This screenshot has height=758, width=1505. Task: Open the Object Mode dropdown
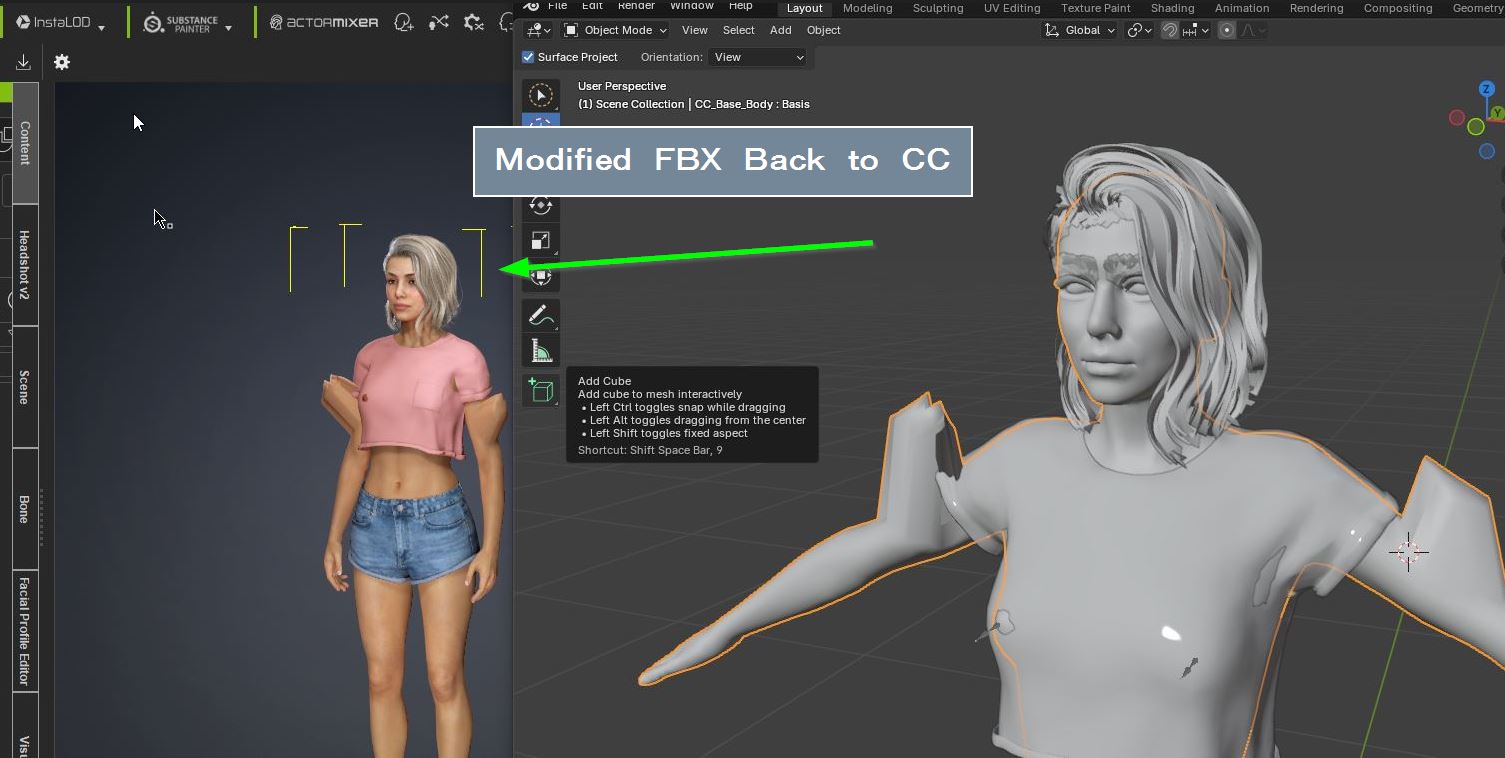click(615, 30)
